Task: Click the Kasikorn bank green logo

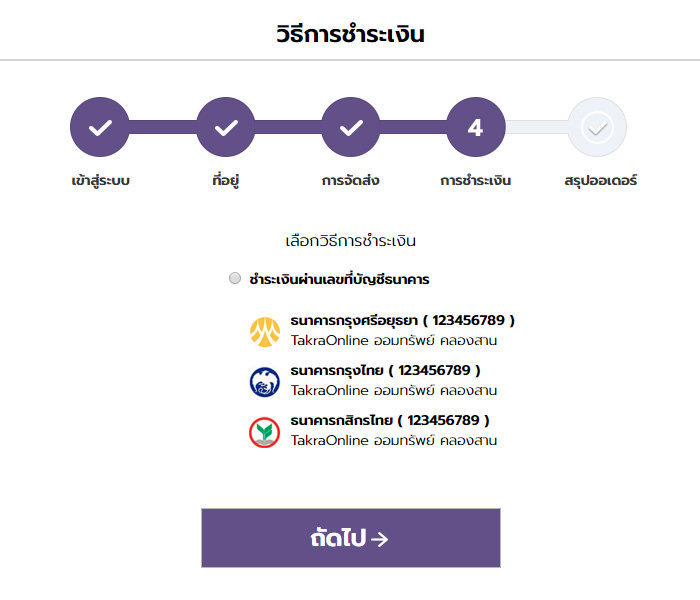Action: point(265,431)
